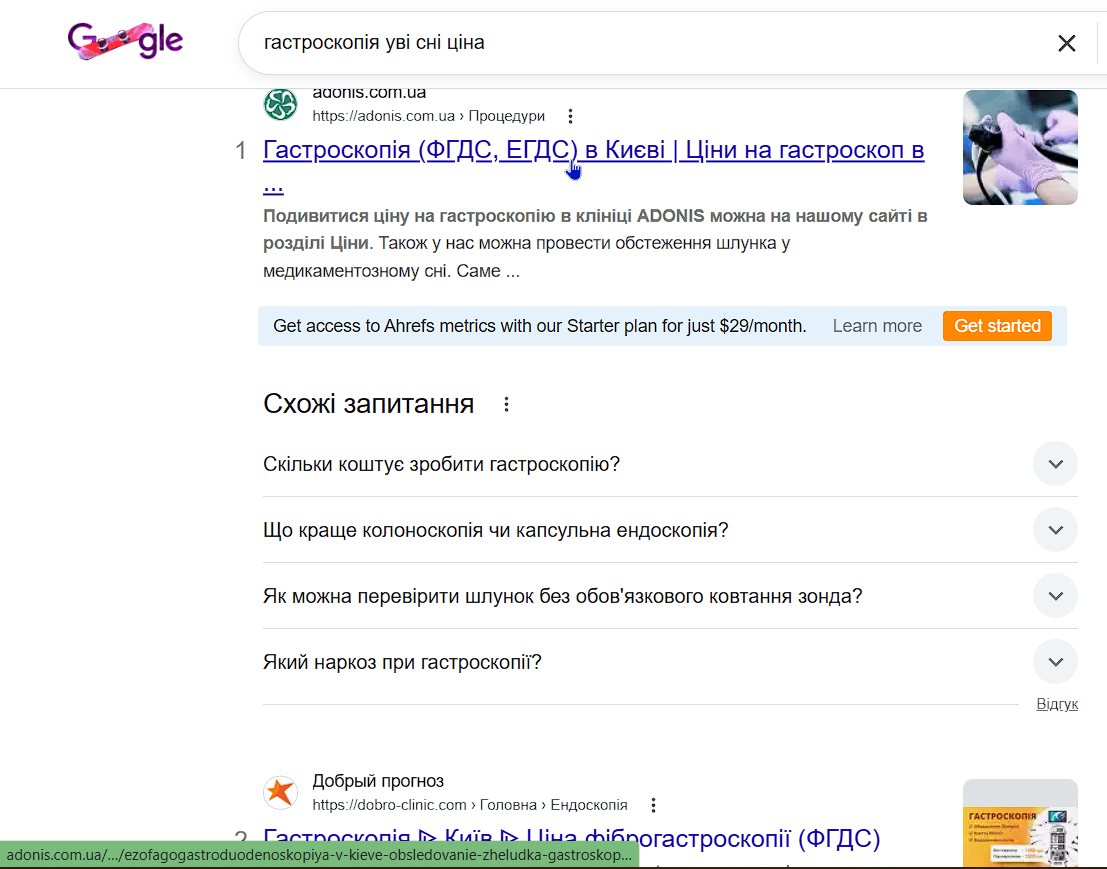Open the Google doodle logo homepage
1107x869 pixels.
coord(125,40)
